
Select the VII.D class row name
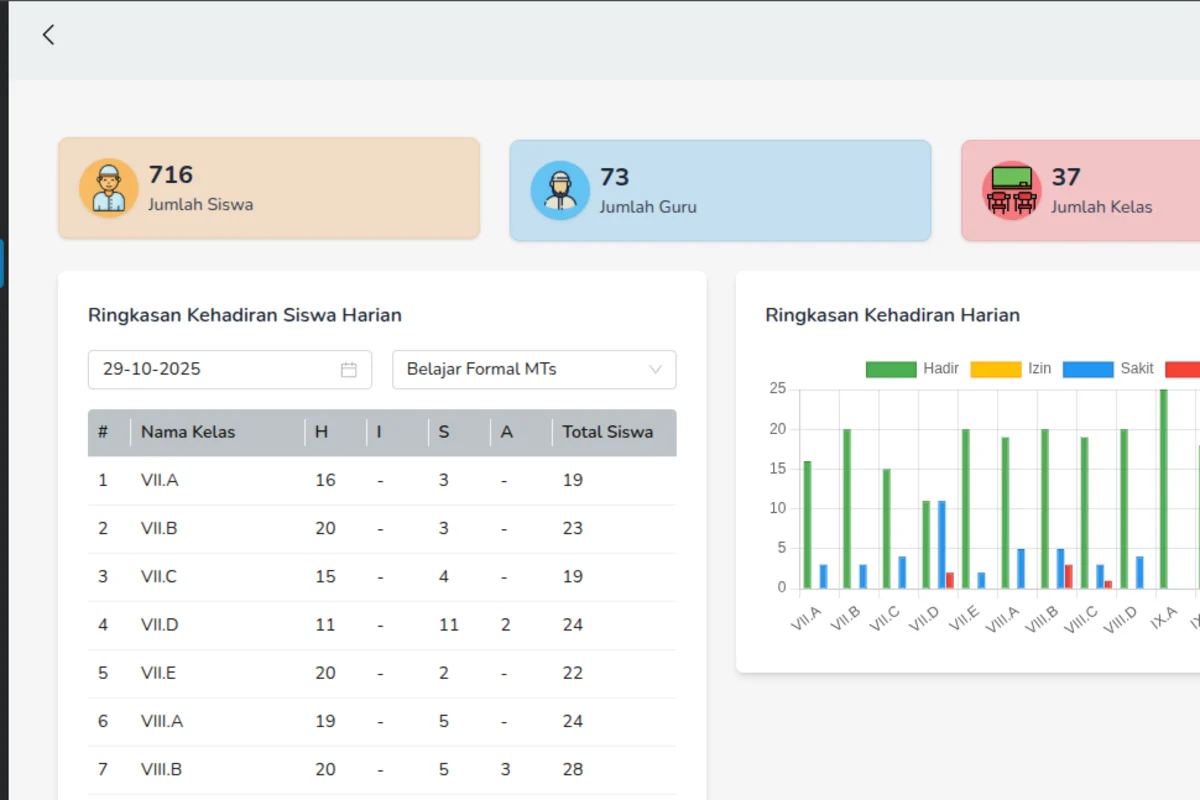tap(160, 625)
